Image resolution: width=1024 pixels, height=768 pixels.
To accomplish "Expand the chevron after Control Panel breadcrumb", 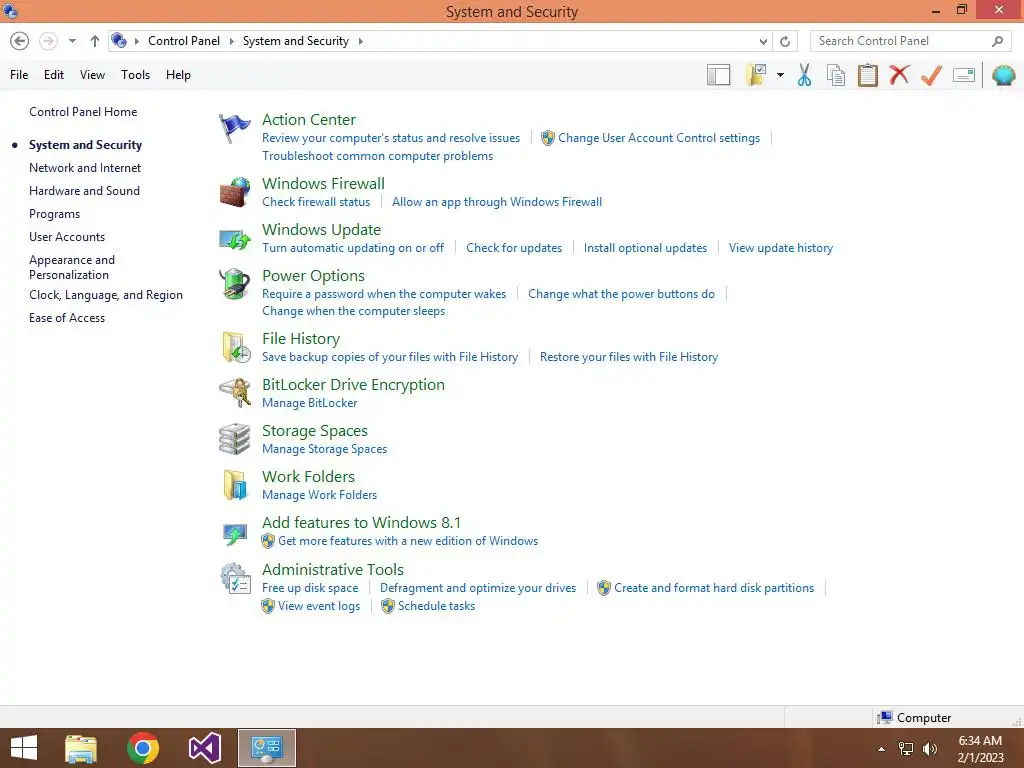I will (231, 41).
